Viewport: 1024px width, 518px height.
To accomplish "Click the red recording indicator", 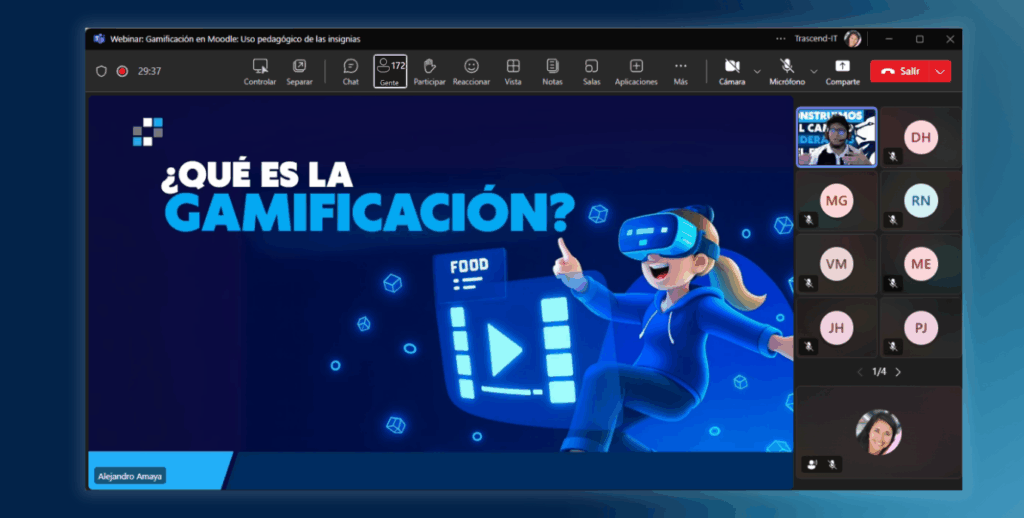I will click(x=122, y=71).
